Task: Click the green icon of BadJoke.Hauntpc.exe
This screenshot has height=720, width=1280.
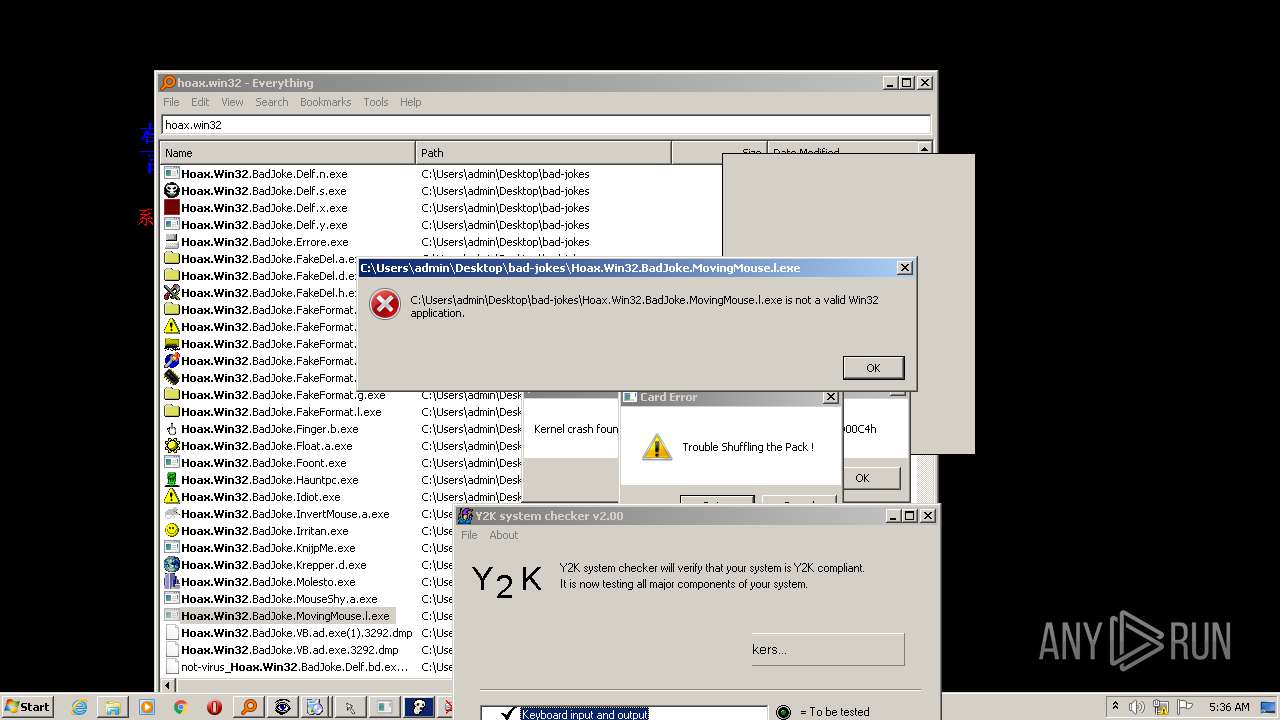Action: point(171,480)
